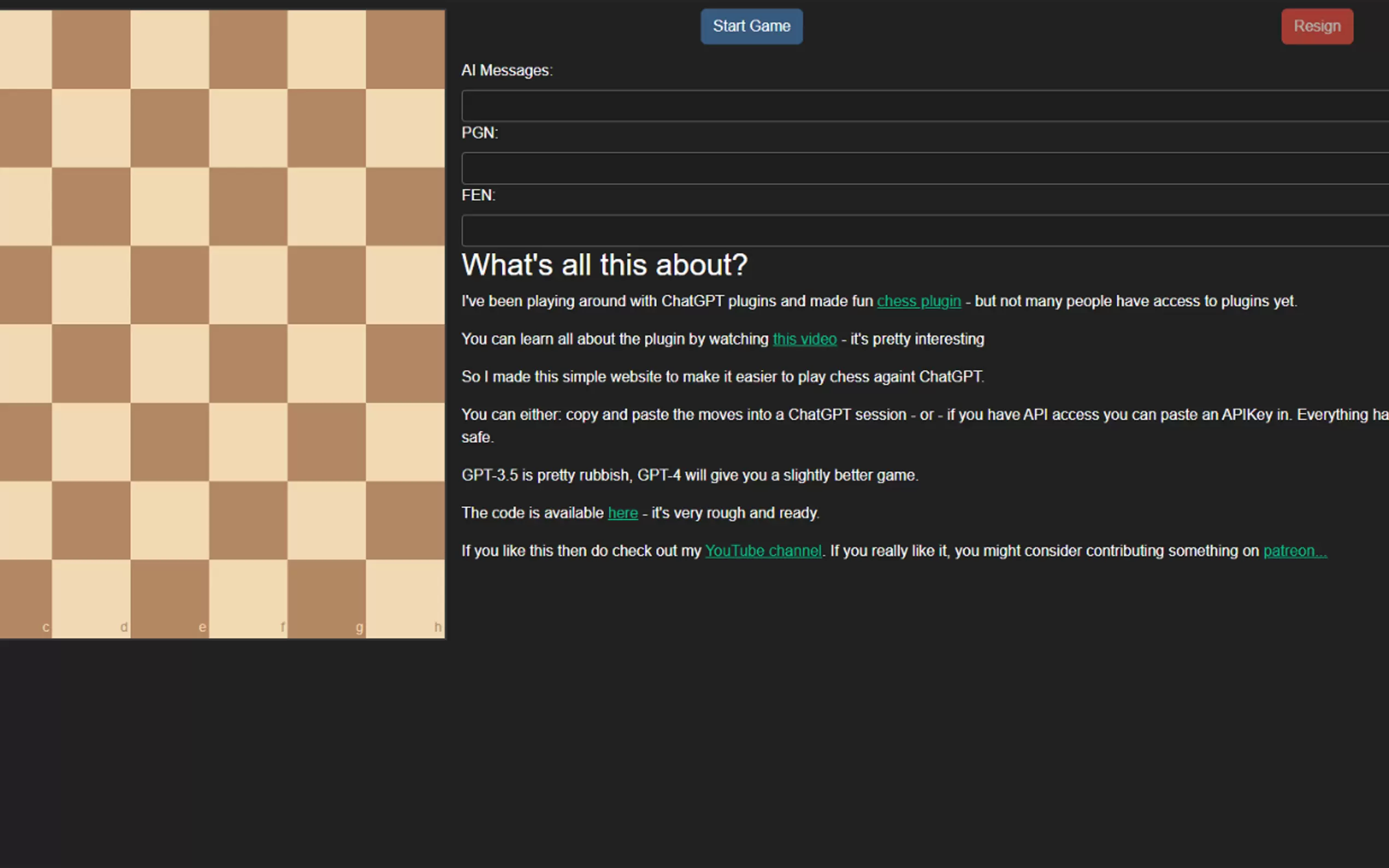Image resolution: width=1389 pixels, height=868 pixels.
Task: Choose the d5 square on the chessboard
Action: (91, 285)
